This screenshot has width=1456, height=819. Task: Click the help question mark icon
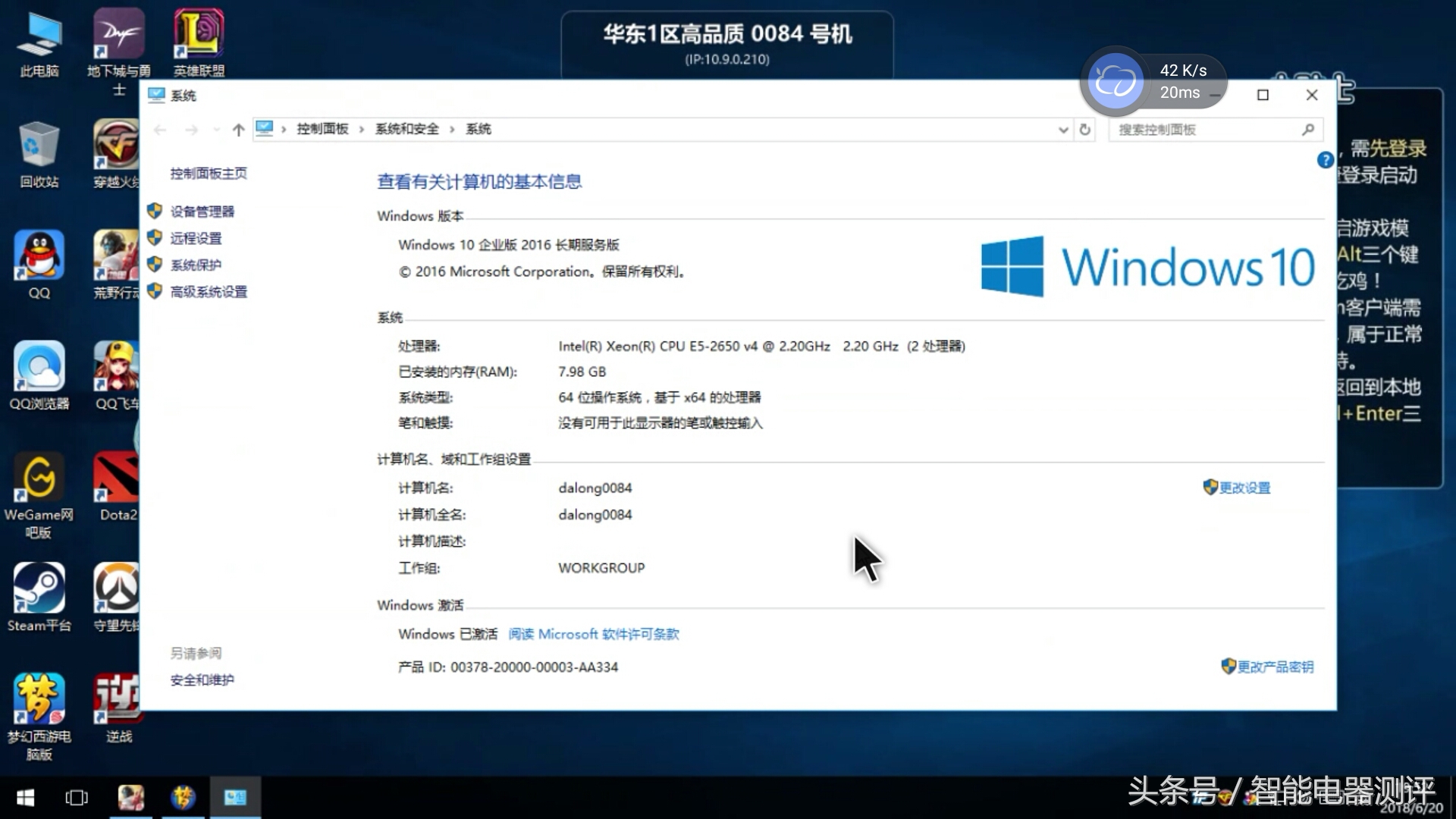point(1325,160)
